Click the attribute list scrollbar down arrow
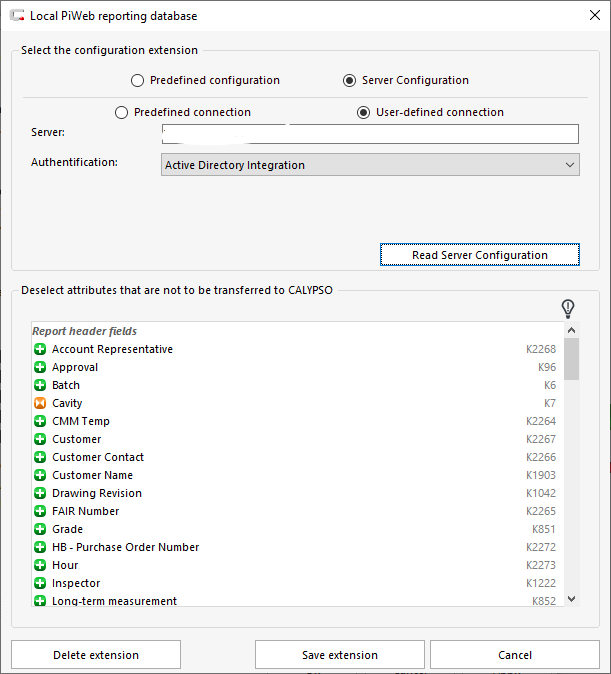The width and height of the screenshot is (611, 674). (571, 598)
